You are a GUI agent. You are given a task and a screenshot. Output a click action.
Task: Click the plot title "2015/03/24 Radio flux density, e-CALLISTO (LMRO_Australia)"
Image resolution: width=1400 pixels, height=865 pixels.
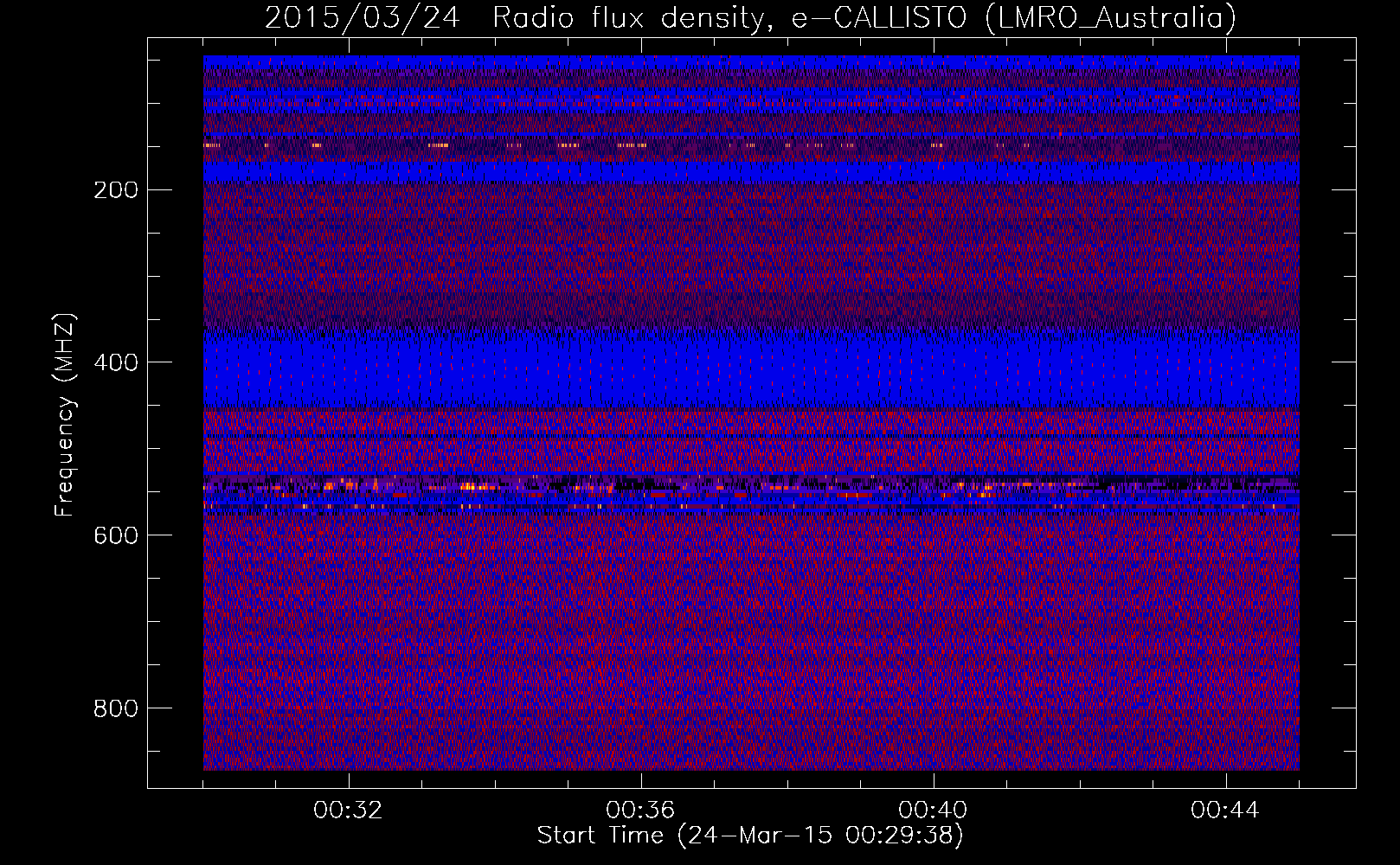pos(750,17)
